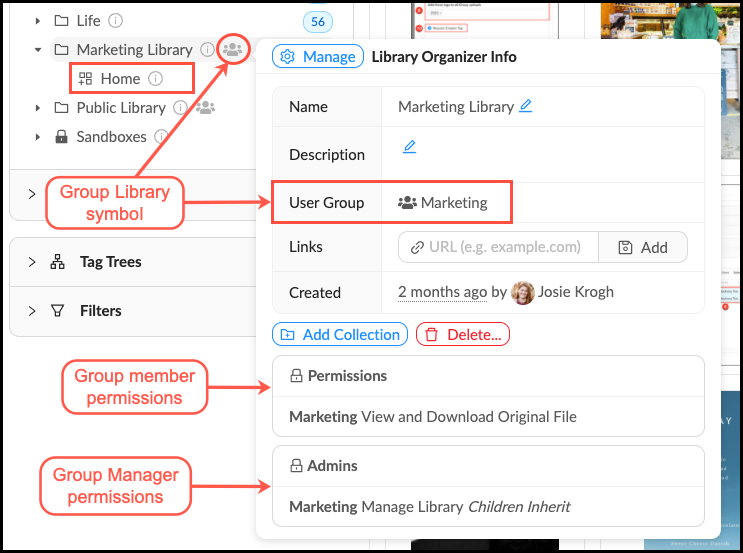Click the Admins section header
743x553 pixels.
pyautogui.click(x=488, y=466)
